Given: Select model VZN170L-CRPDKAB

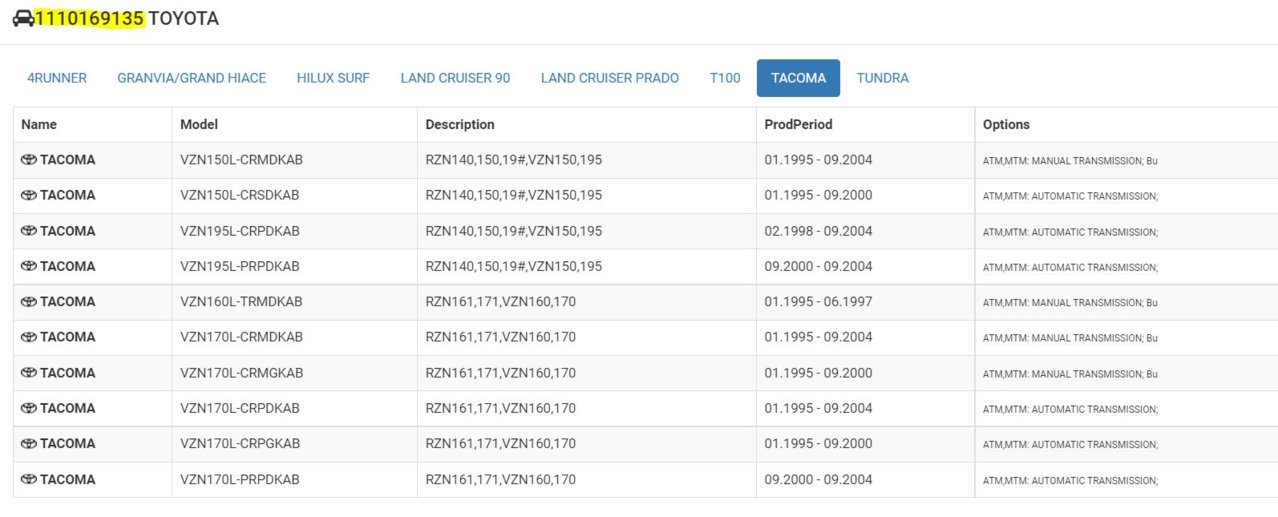Looking at the screenshot, I should click(x=240, y=408).
